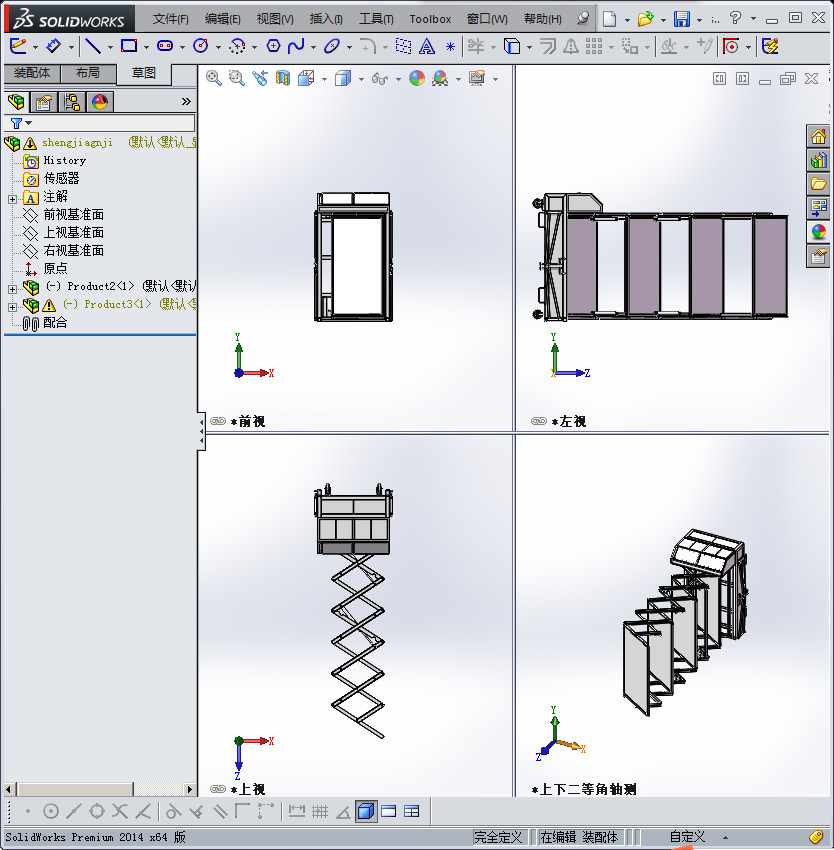Toggle four view viewport layout
The image size is (834, 850).
click(x=412, y=812)
